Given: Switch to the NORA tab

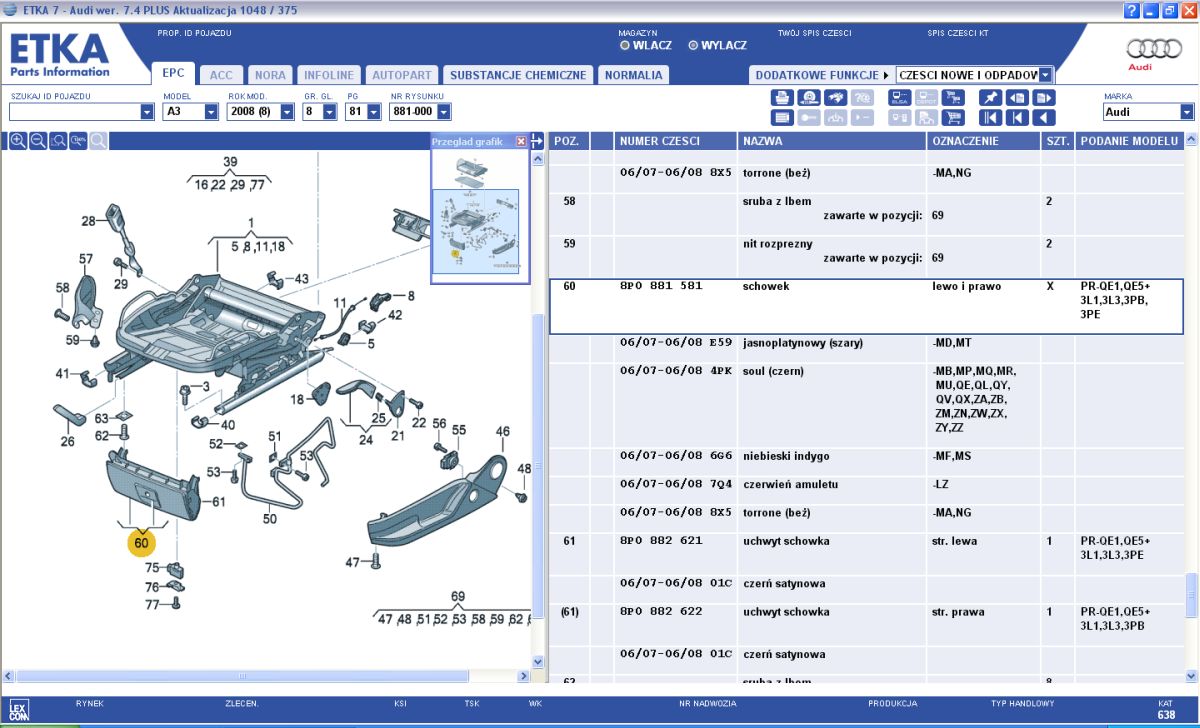Looking at the screenshot, I should point(270,75).
